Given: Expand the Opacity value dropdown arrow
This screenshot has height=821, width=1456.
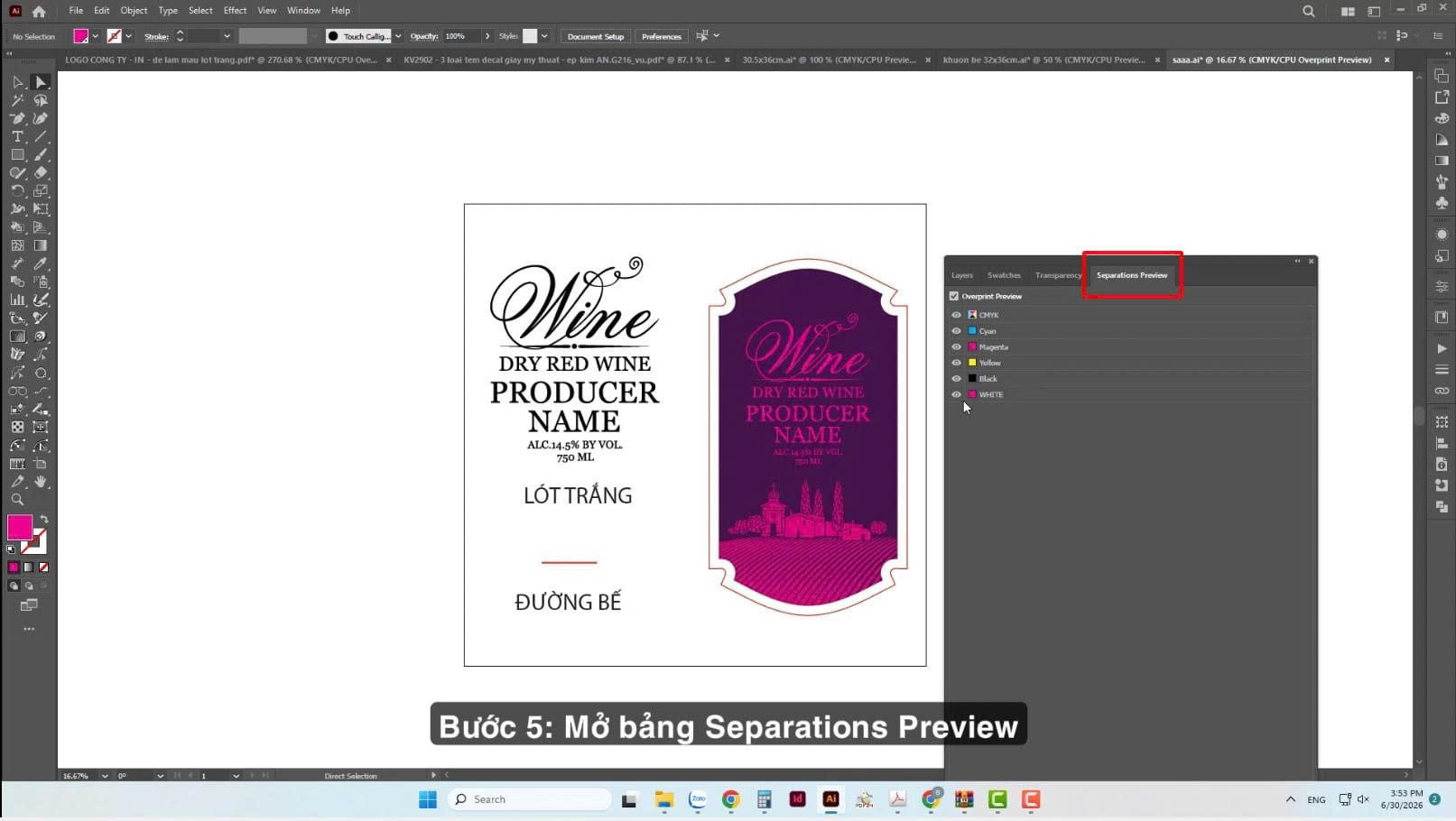Looking at the screenshot, I should click(x=487, y=36).
